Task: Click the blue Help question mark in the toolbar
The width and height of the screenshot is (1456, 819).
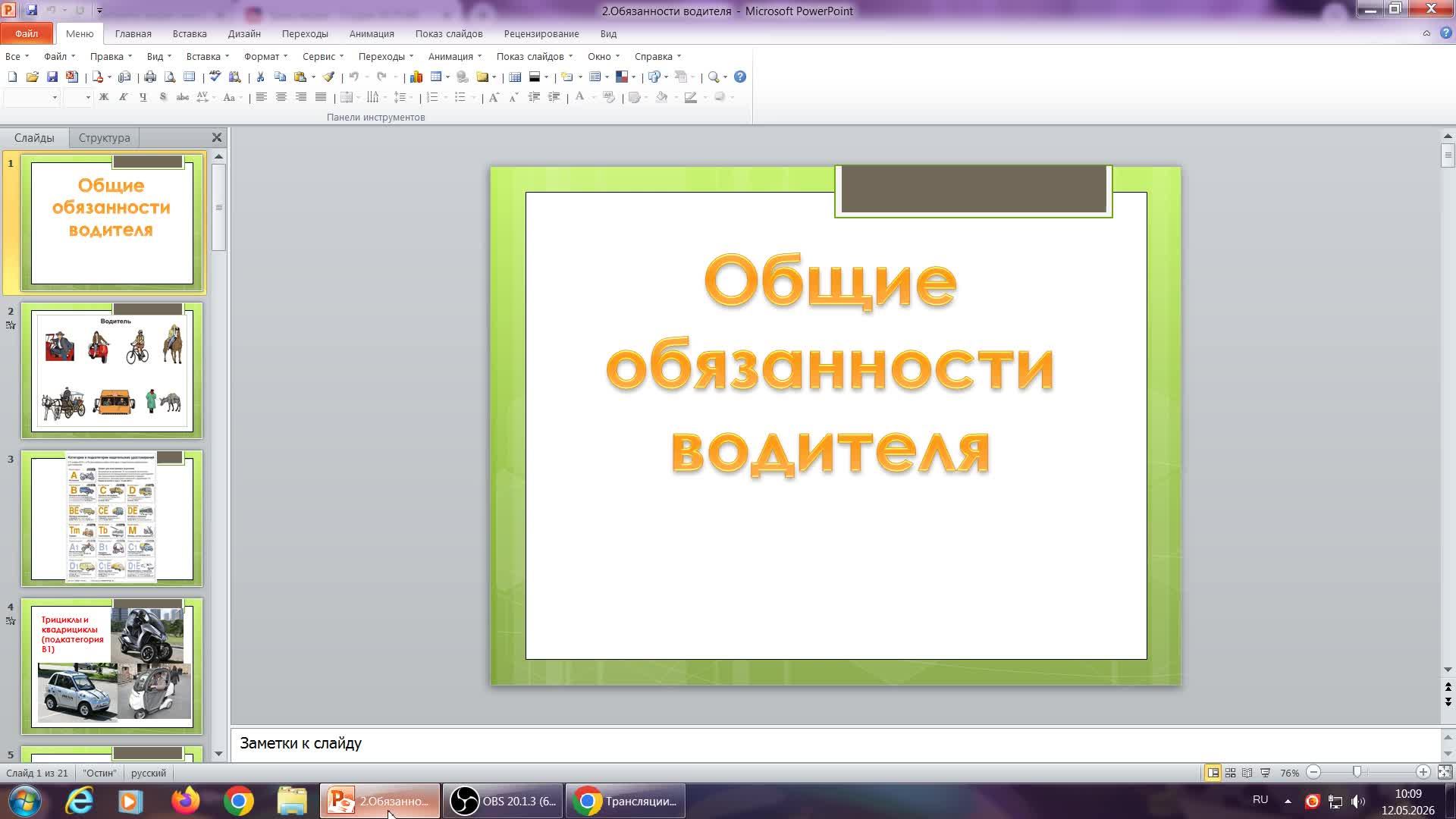Action: (740, 77)
